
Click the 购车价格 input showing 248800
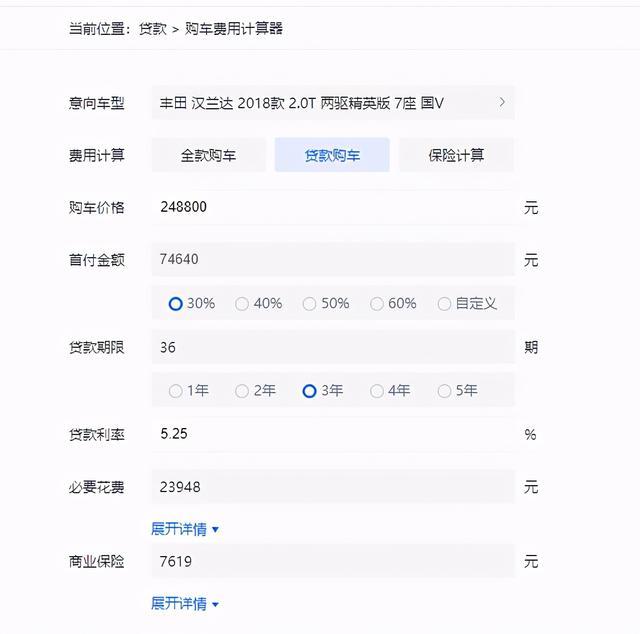tap(333, 207)
